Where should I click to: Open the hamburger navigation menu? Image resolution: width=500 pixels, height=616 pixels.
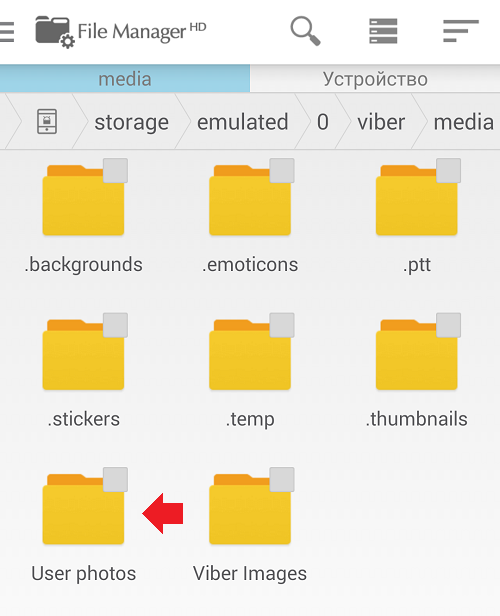[7, 32]
